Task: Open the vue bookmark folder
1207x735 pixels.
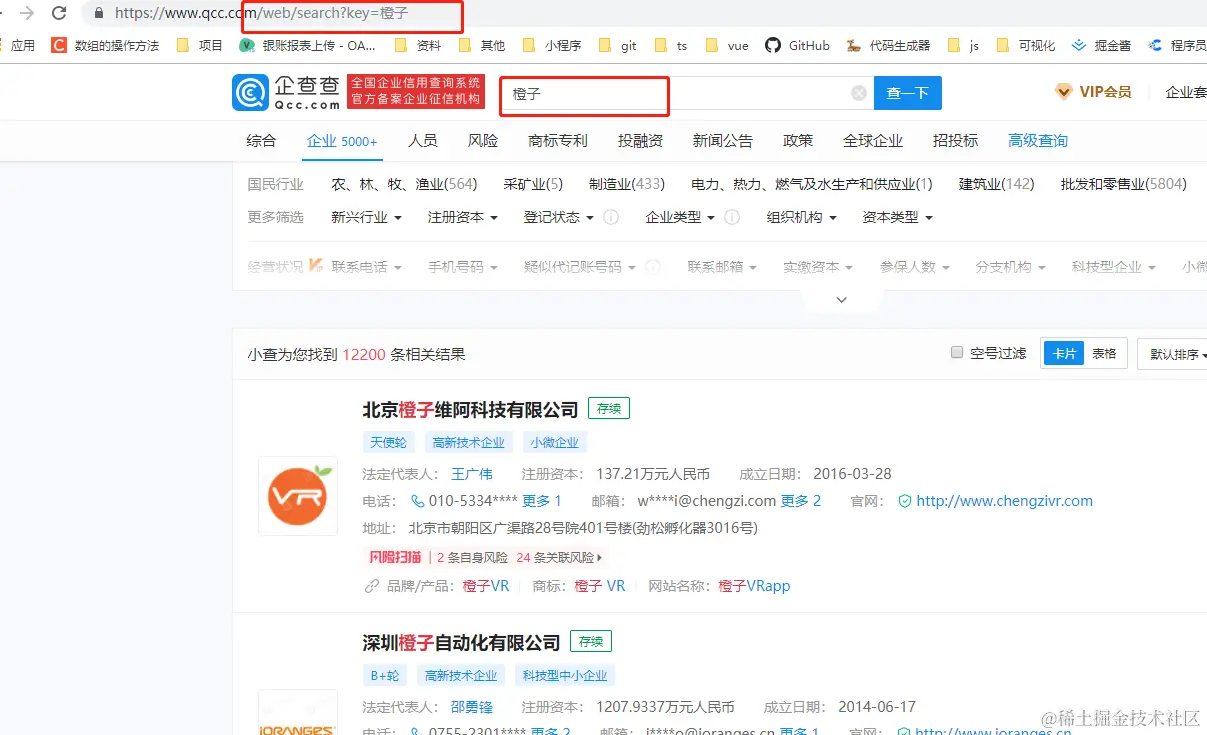Action: tap(727, 45)
